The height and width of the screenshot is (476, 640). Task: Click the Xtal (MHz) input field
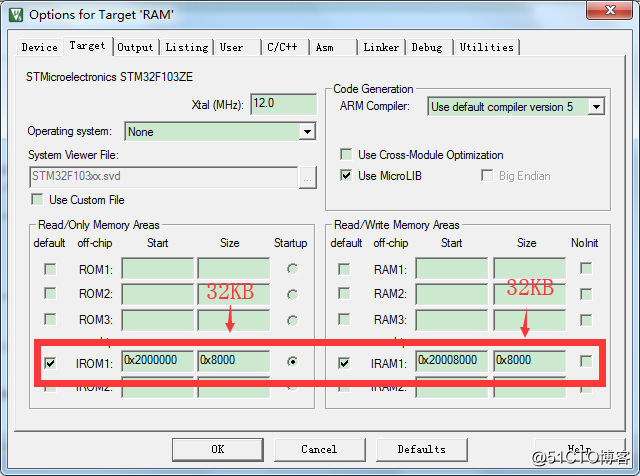point(283,104)
